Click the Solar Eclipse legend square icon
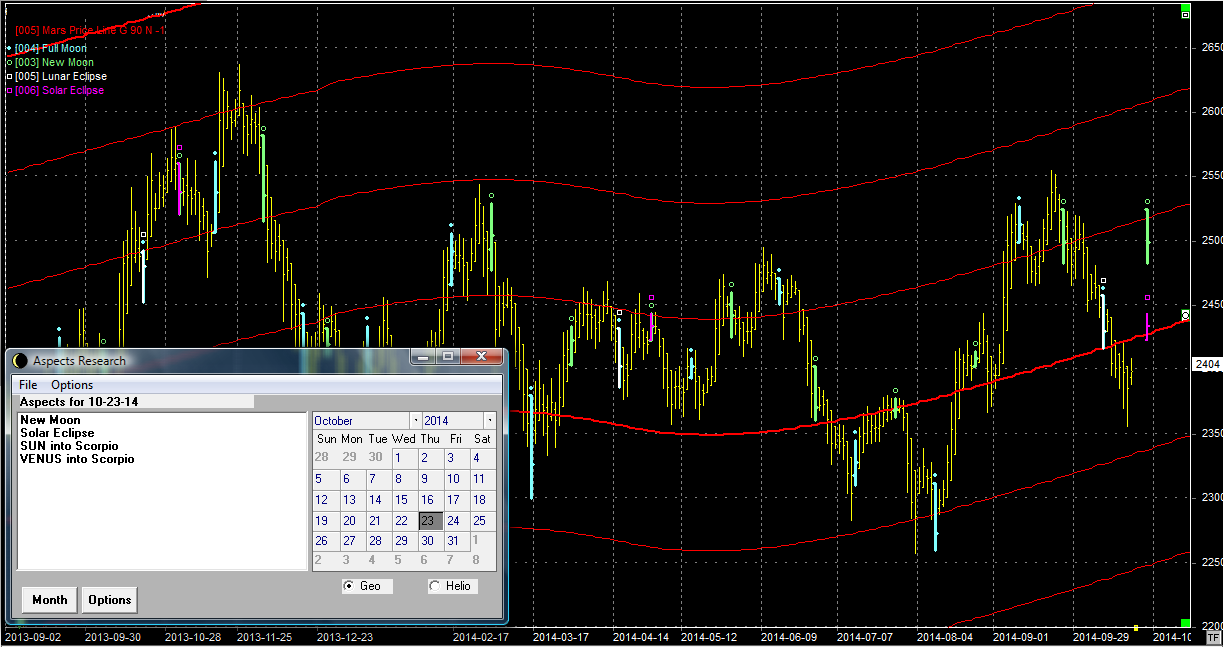 tap(9, 90)
